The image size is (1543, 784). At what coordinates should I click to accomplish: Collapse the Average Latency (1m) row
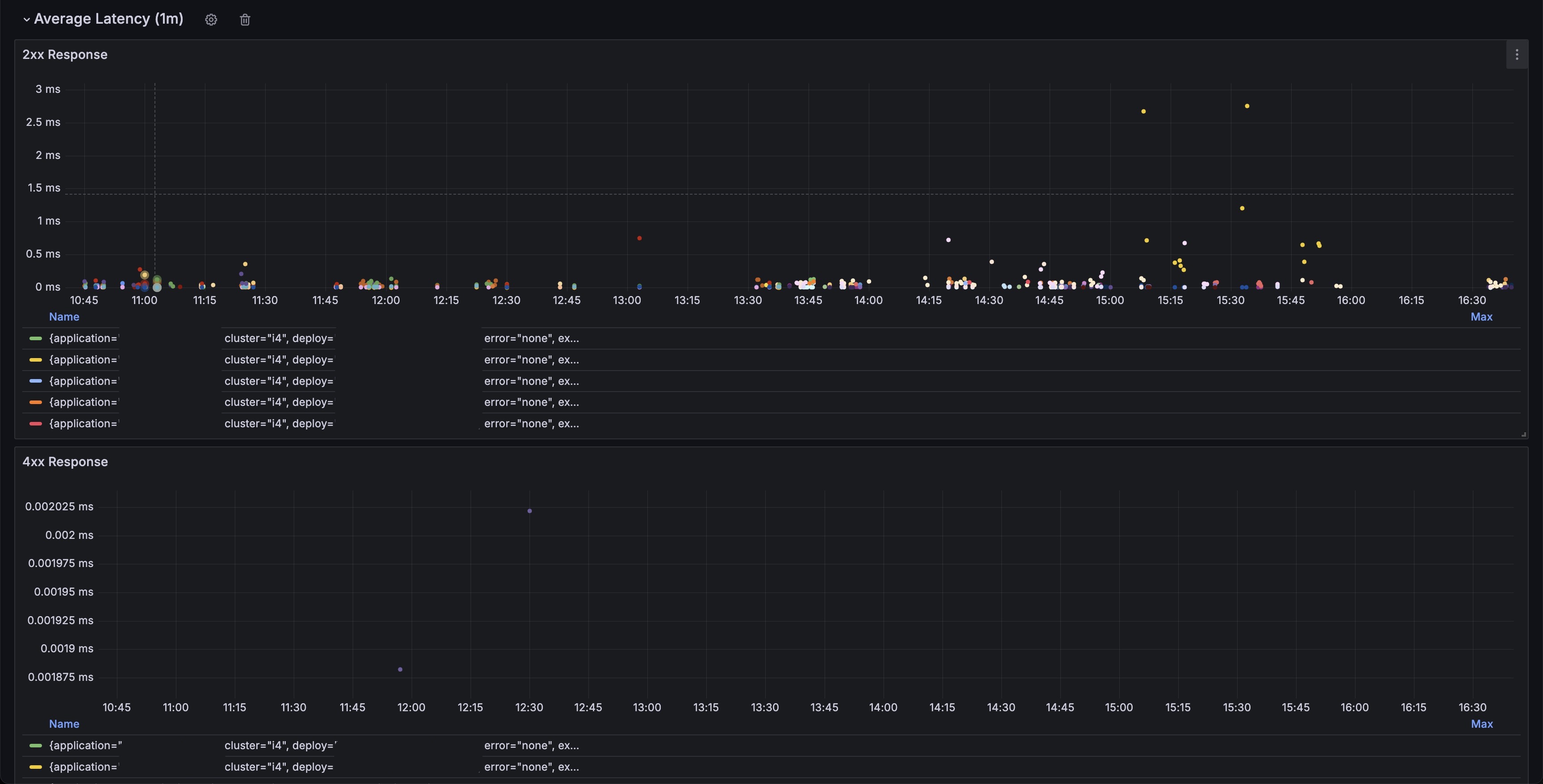pyautogui.click(x=26, y=20)
